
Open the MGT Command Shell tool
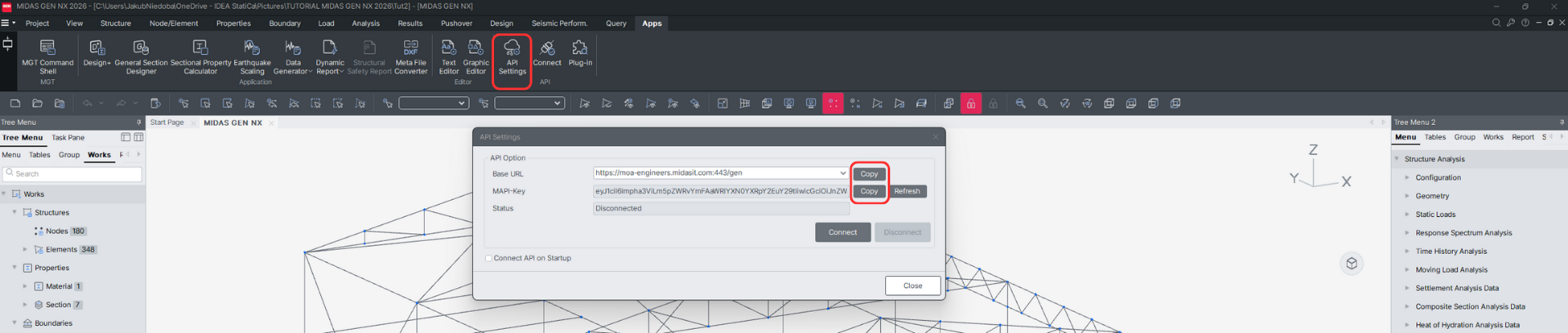tap(47, 56)
